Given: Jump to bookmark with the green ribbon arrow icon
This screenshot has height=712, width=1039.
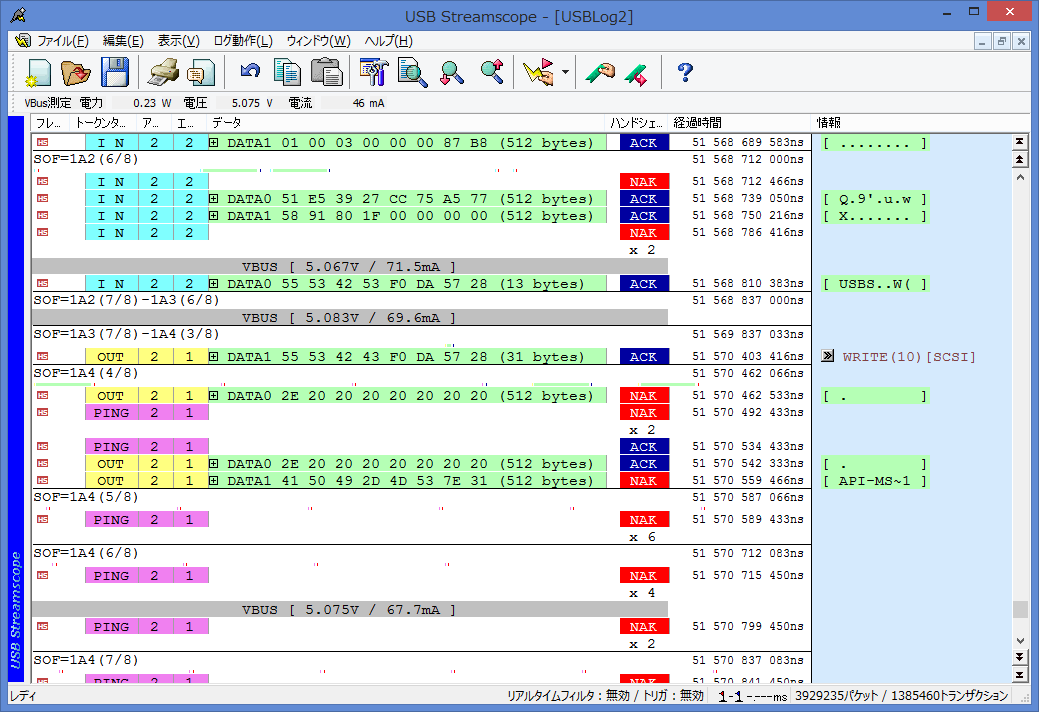Looking at the screenshot, I should pos(637,73).
